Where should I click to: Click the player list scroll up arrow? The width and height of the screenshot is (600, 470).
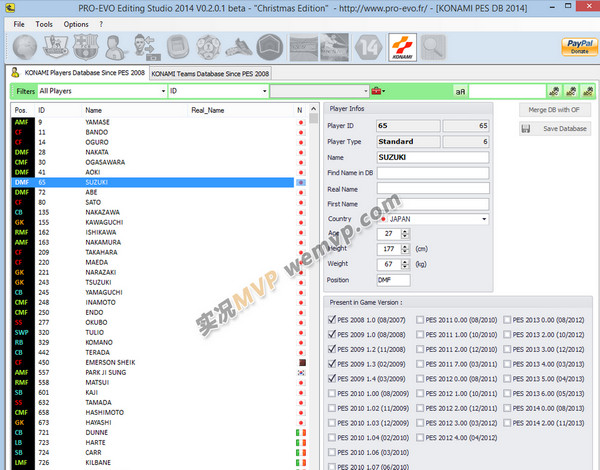(x=313, y=109)
